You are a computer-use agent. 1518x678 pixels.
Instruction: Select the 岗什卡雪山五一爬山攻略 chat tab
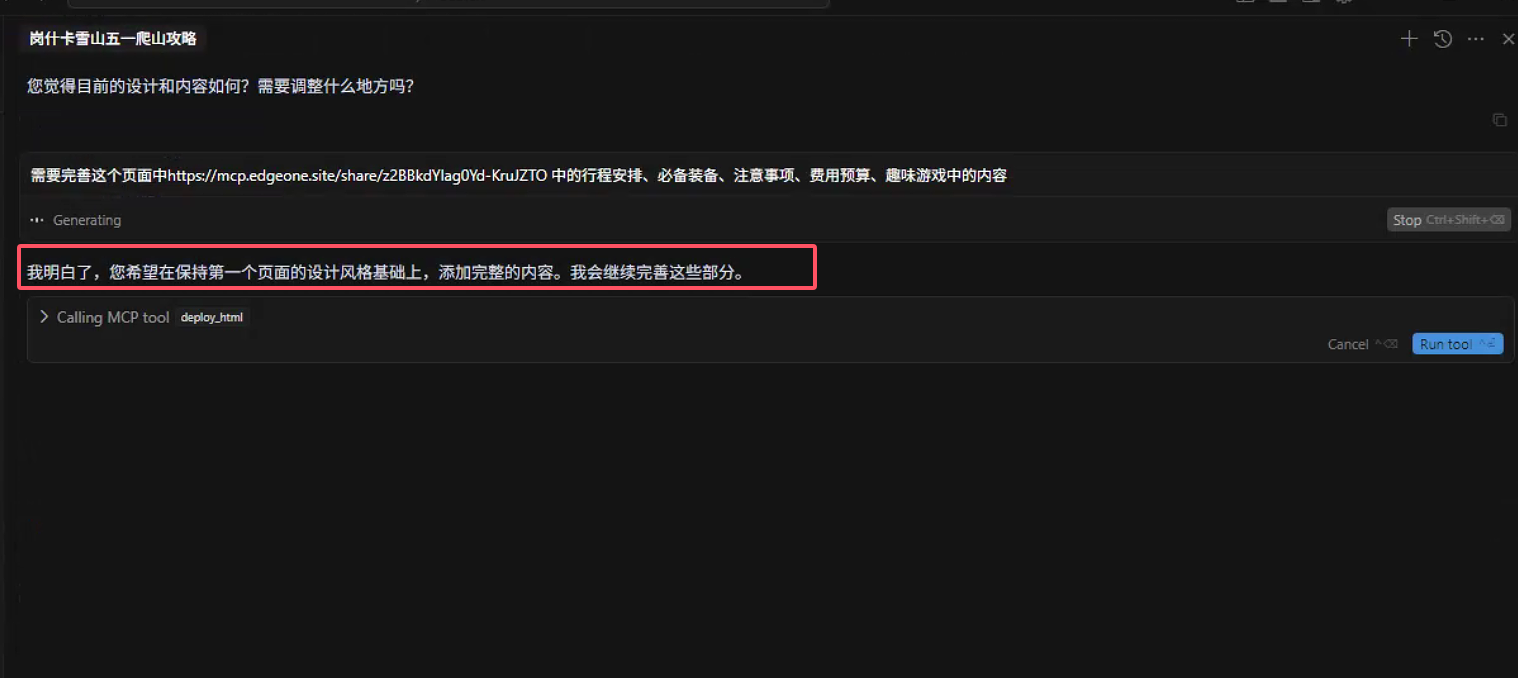[113, 39]
